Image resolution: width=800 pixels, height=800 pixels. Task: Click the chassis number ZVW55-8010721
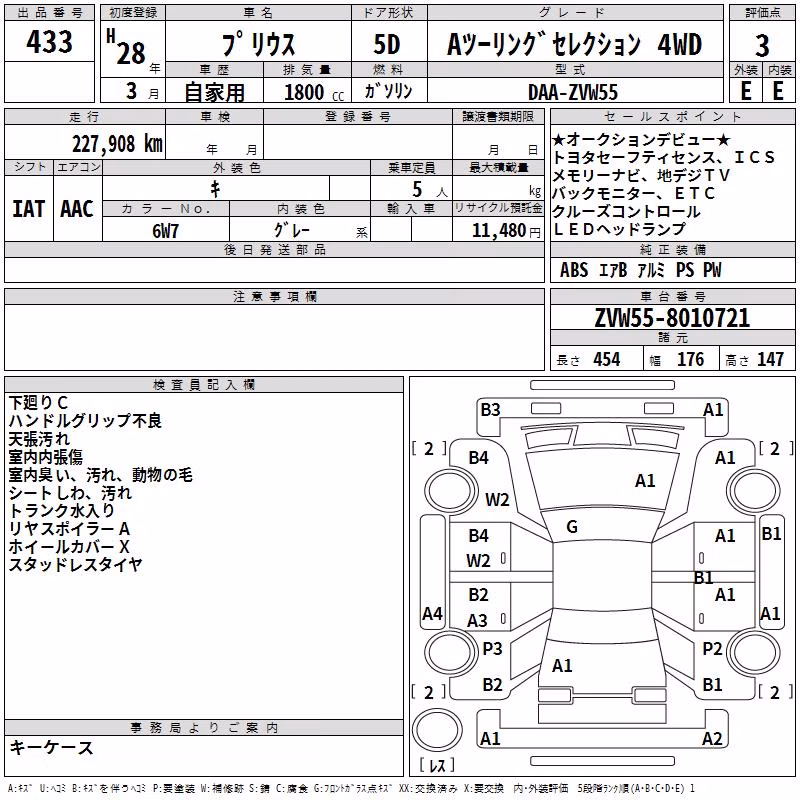672,317
